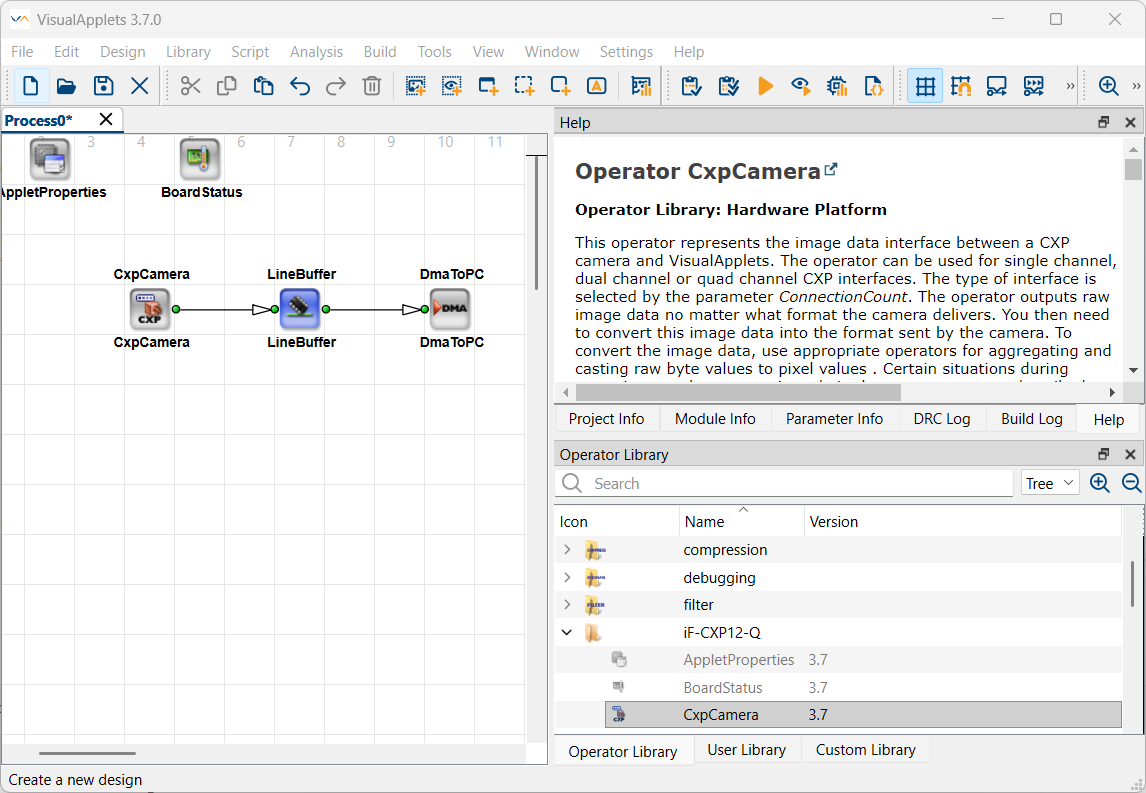This screenshot has width=1146, height=793.
Task: Show hidden toolbar items left of zoom
Action: pyautogui.click(x=1071, y=86)
